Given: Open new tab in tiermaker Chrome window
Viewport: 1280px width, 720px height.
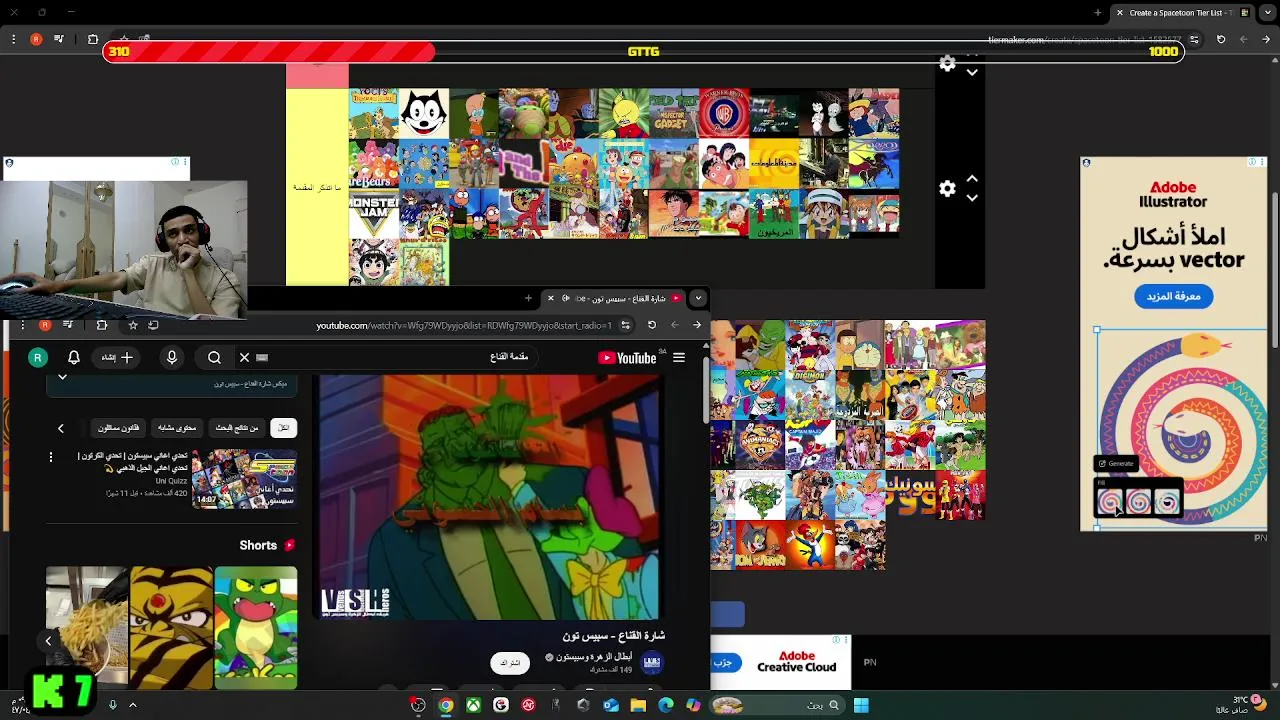Looking at the screenshot, I should 1098,13.
